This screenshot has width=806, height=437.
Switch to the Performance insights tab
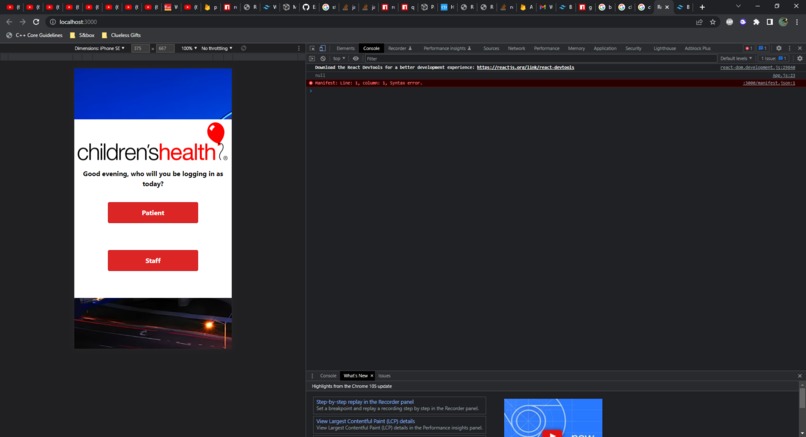(x=447, y=48)
